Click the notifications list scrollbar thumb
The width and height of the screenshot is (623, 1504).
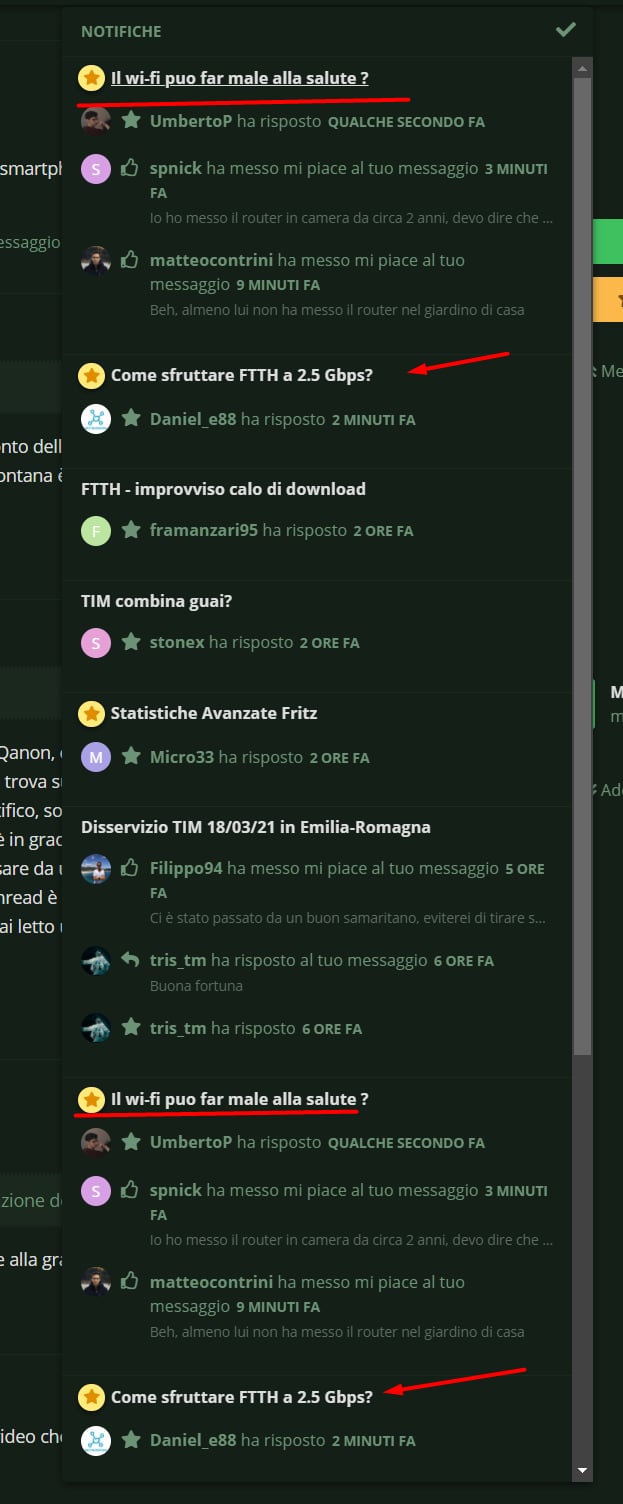click(x=582, y=565)
